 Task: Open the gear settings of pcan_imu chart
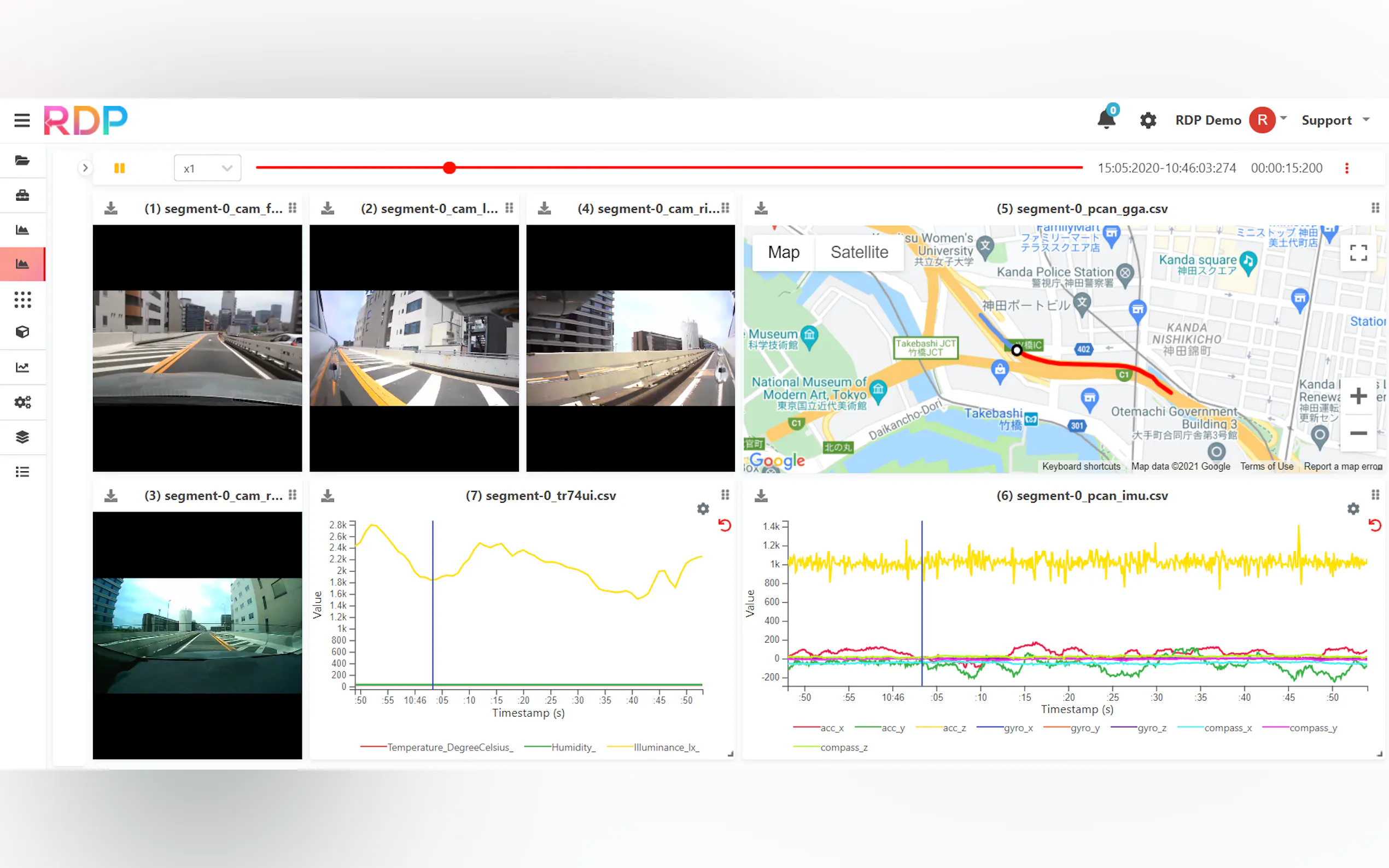tap(1353, 509)
